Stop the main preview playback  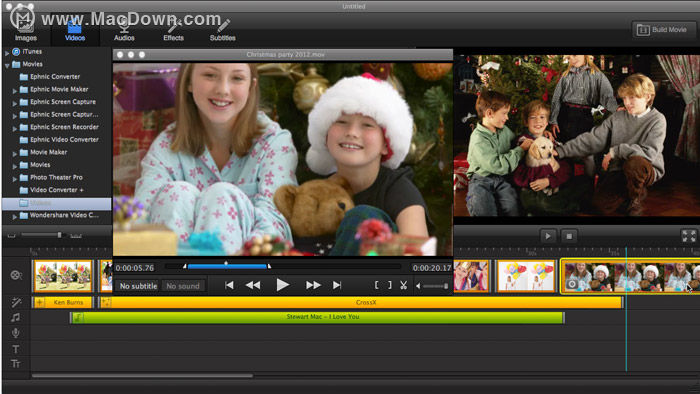[x=569, y=236]
